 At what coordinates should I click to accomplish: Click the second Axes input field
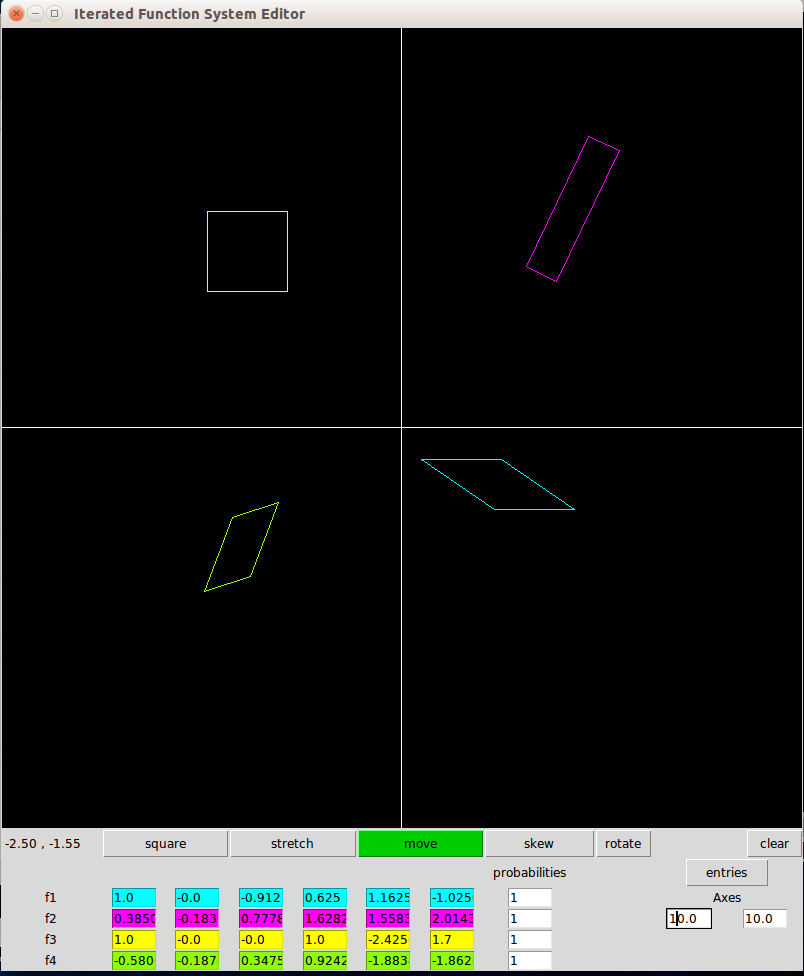click(x=764, y=918)
